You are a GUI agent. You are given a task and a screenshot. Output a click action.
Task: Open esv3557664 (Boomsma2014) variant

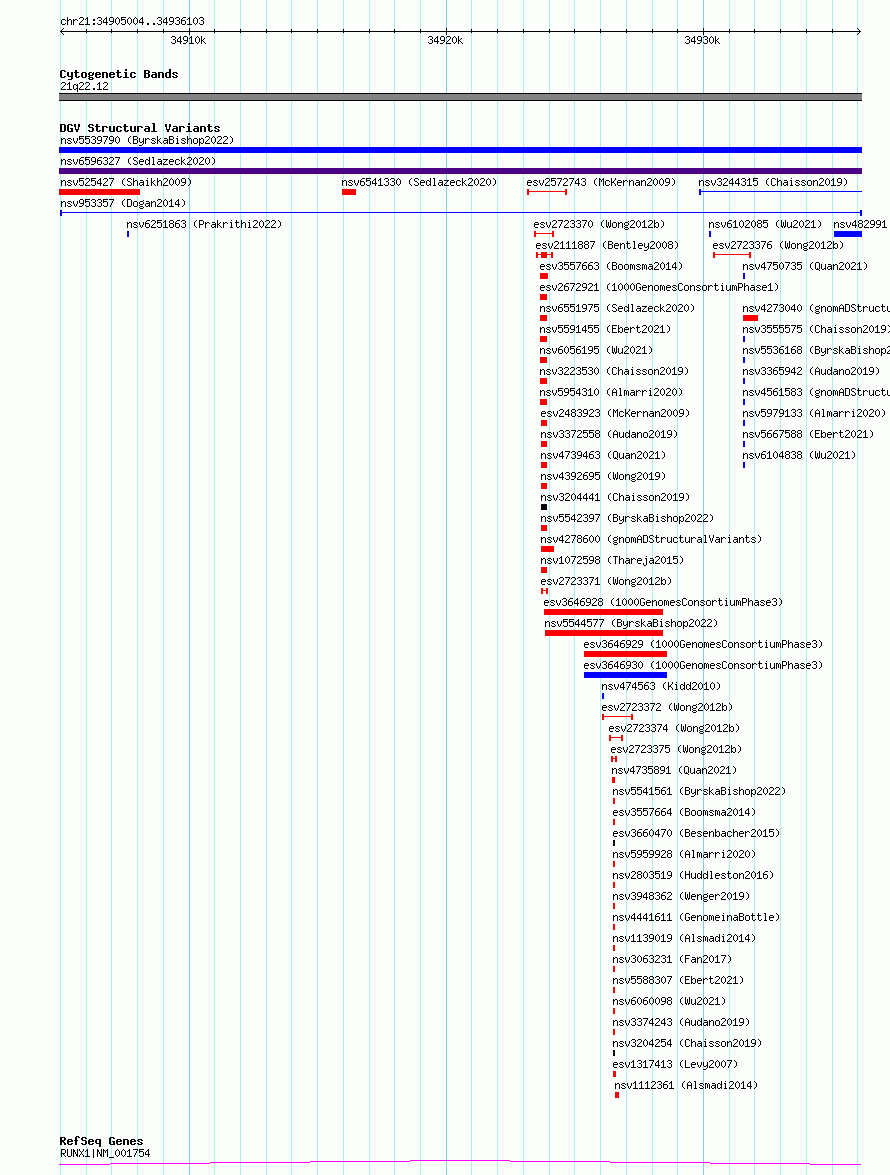pyautogui.click(x=684, y=812)
